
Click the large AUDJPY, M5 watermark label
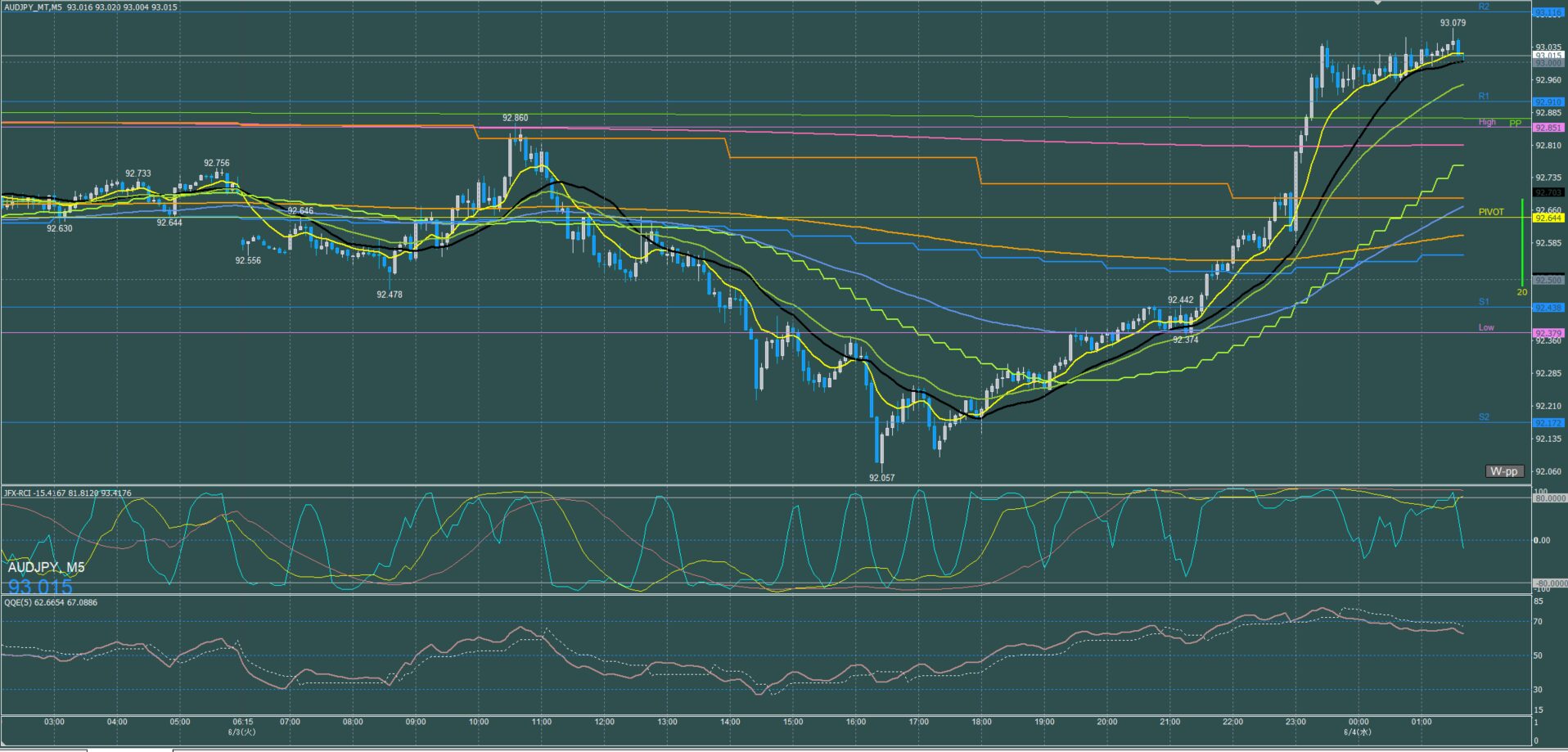(x=46, y=567)
